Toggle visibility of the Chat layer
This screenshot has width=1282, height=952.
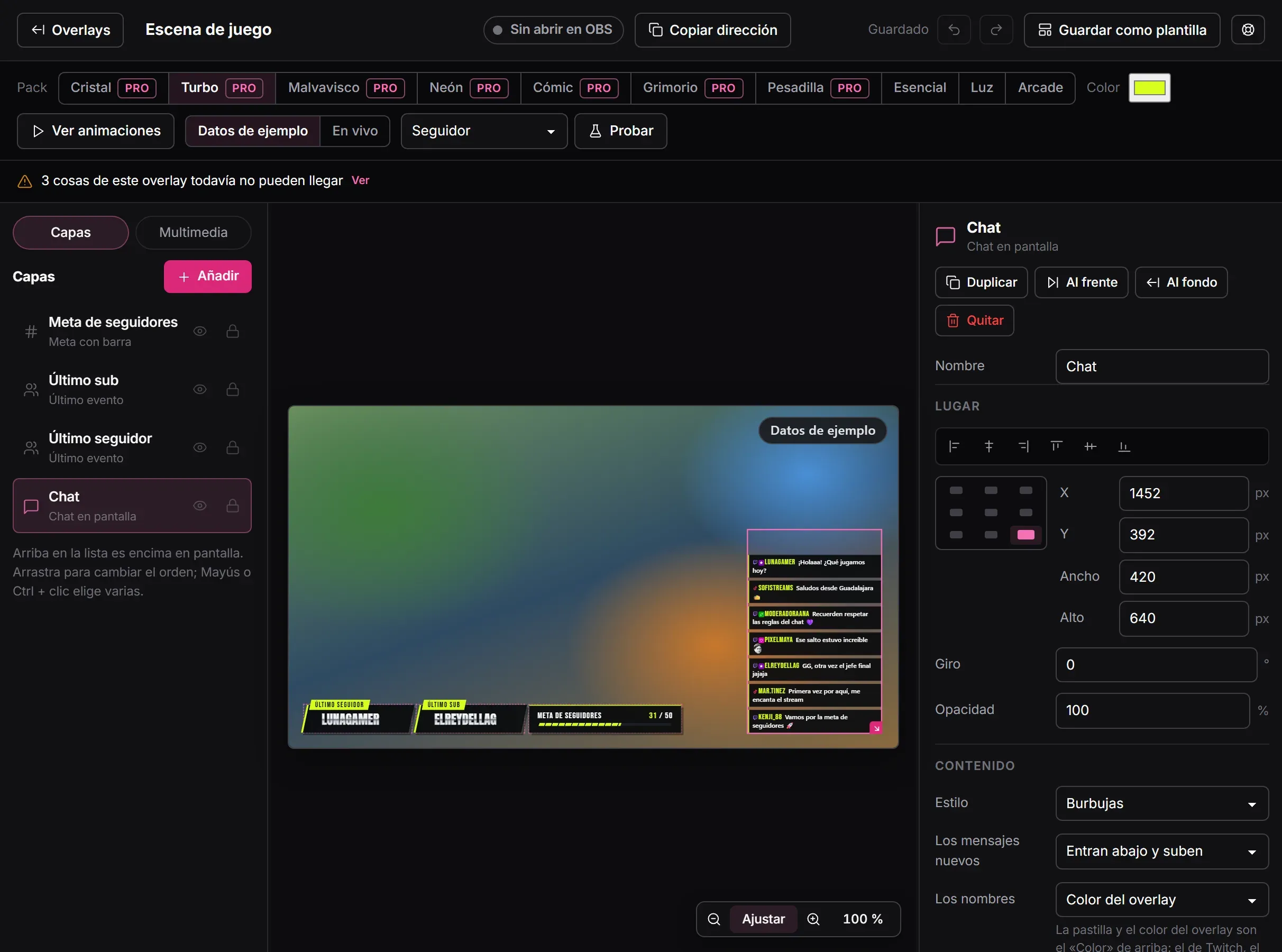[x=199, y=506]
